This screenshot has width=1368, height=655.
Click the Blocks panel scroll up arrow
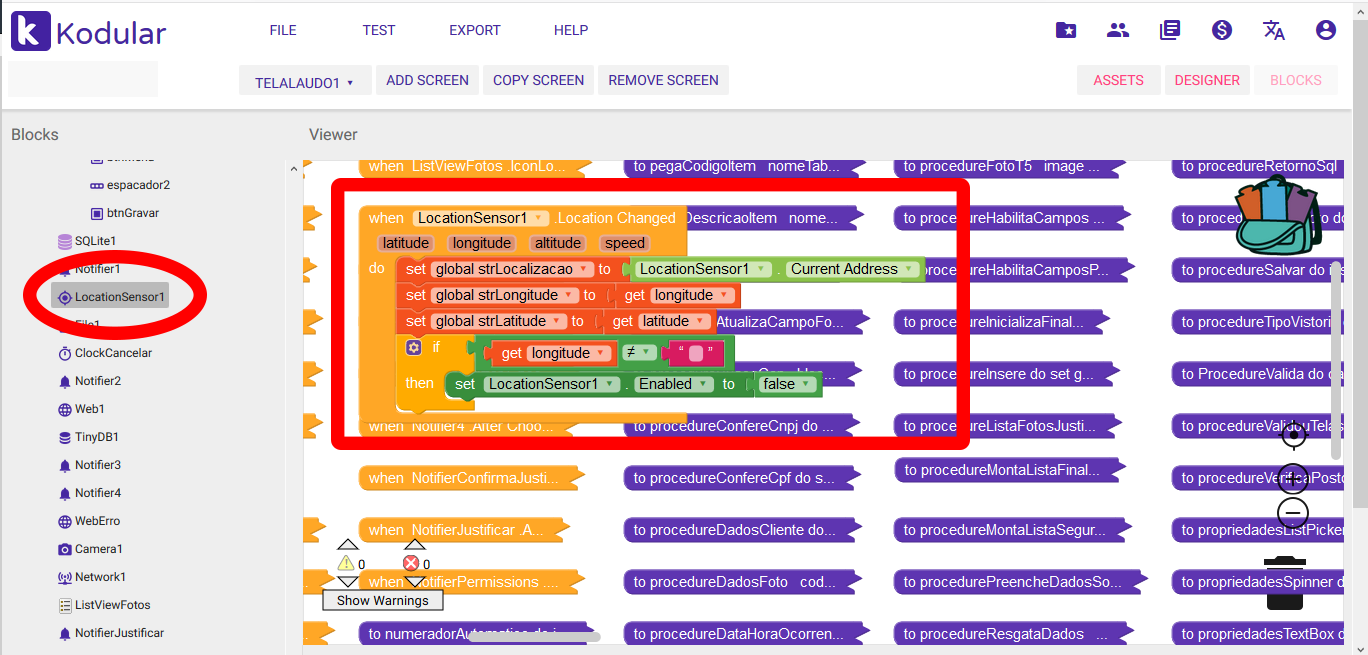293,169
